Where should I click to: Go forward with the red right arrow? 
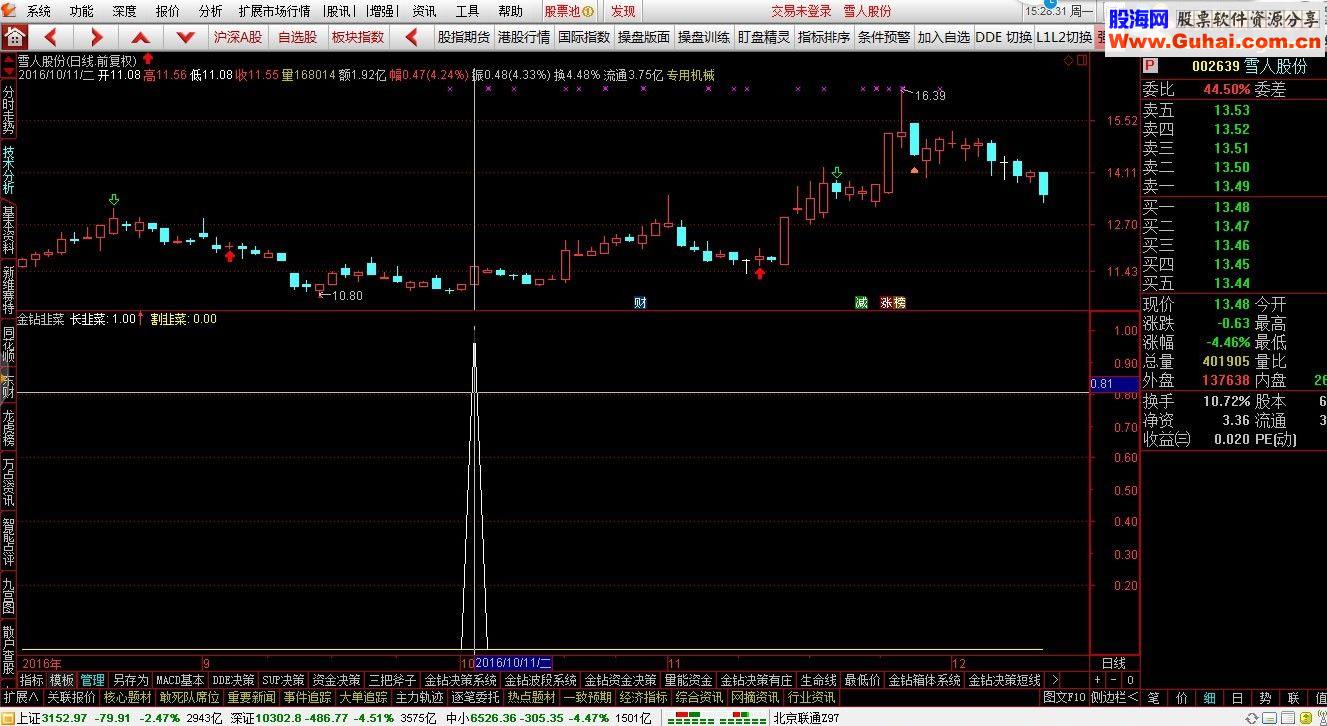[x=96, y=37]
